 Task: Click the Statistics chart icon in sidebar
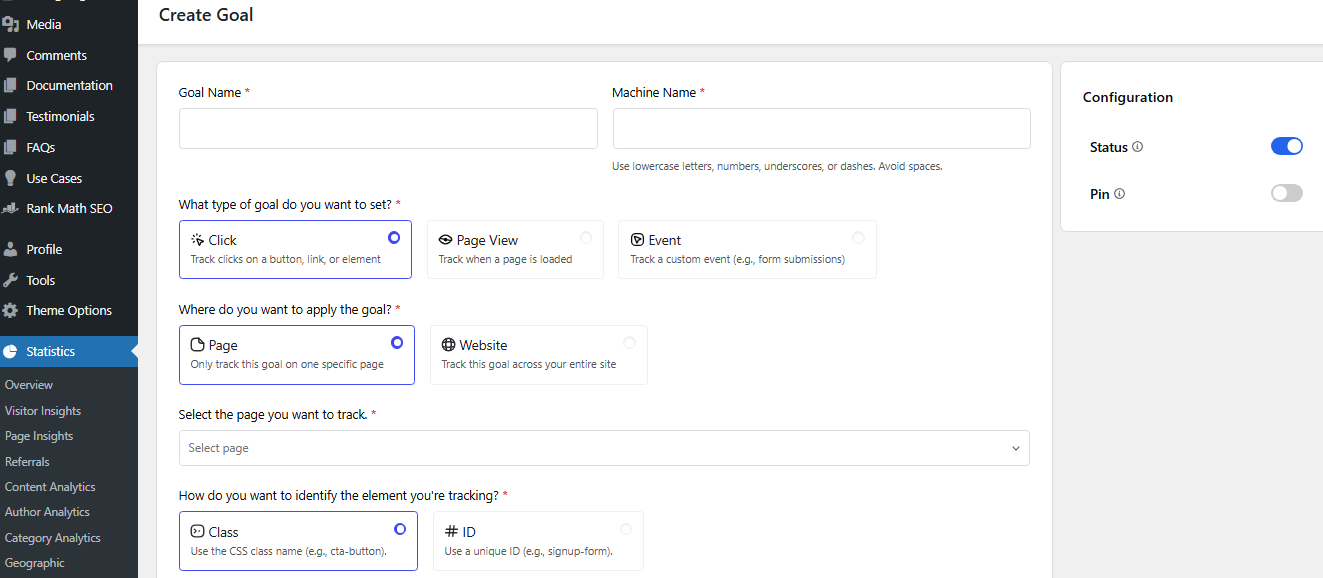(11, 351)
